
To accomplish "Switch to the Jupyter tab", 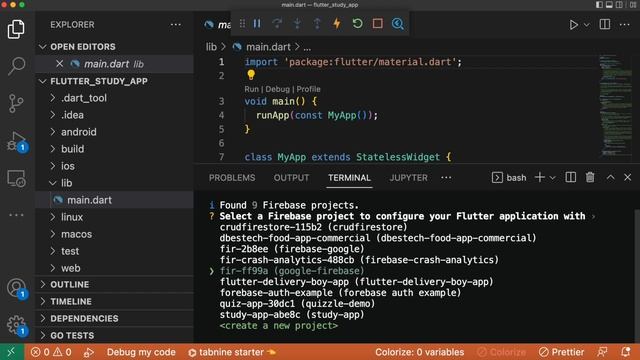I will coord(408,178).
